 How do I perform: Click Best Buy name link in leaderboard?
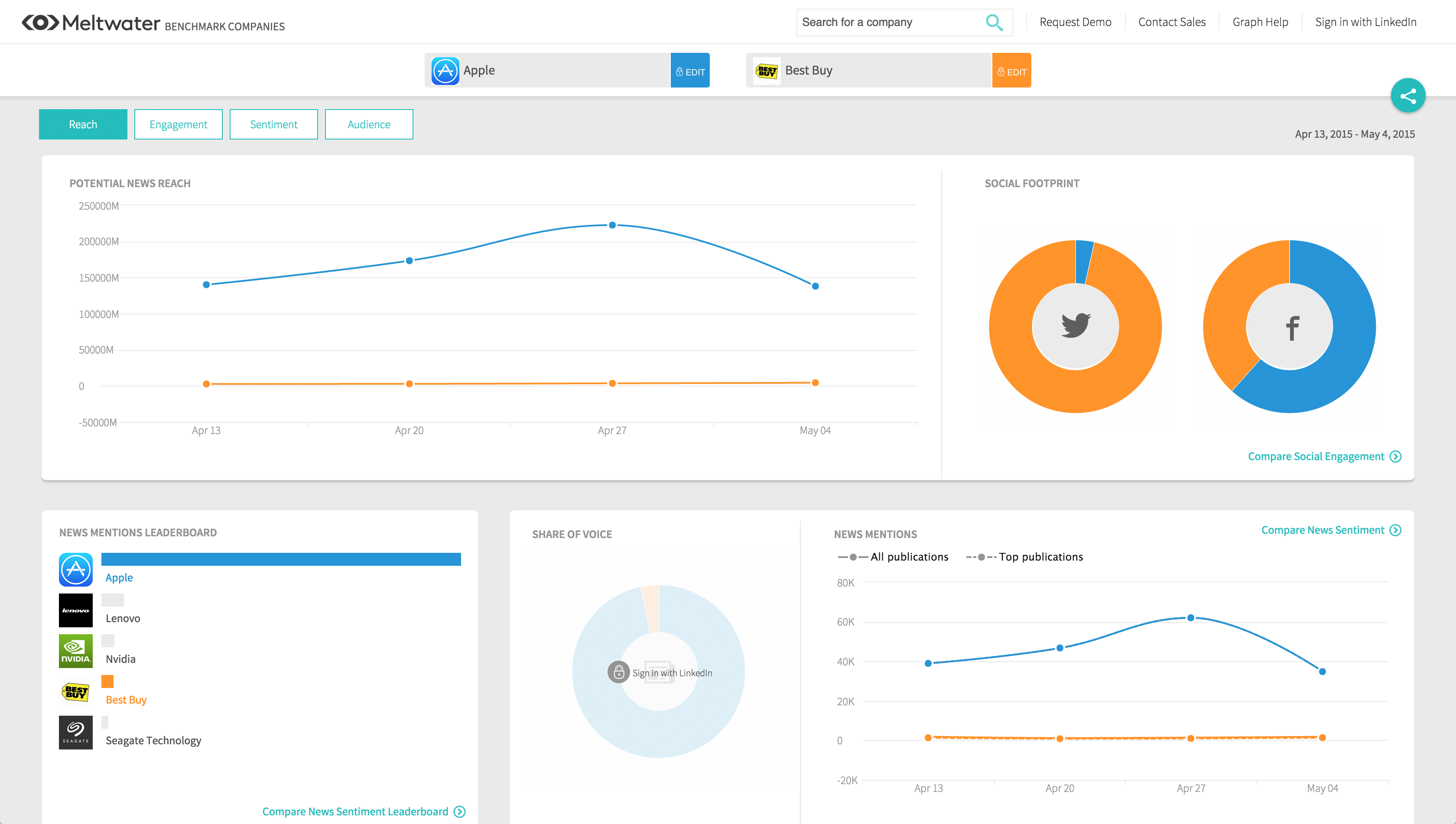tap(126, 700)
